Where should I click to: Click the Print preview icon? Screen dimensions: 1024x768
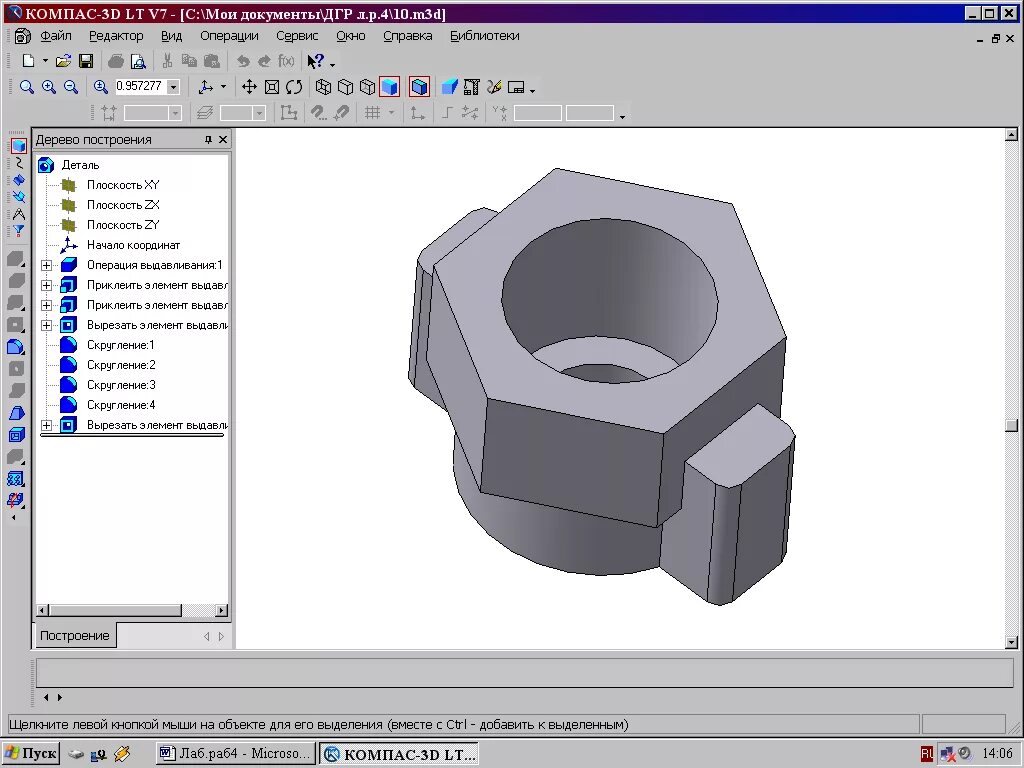[138, 61]
